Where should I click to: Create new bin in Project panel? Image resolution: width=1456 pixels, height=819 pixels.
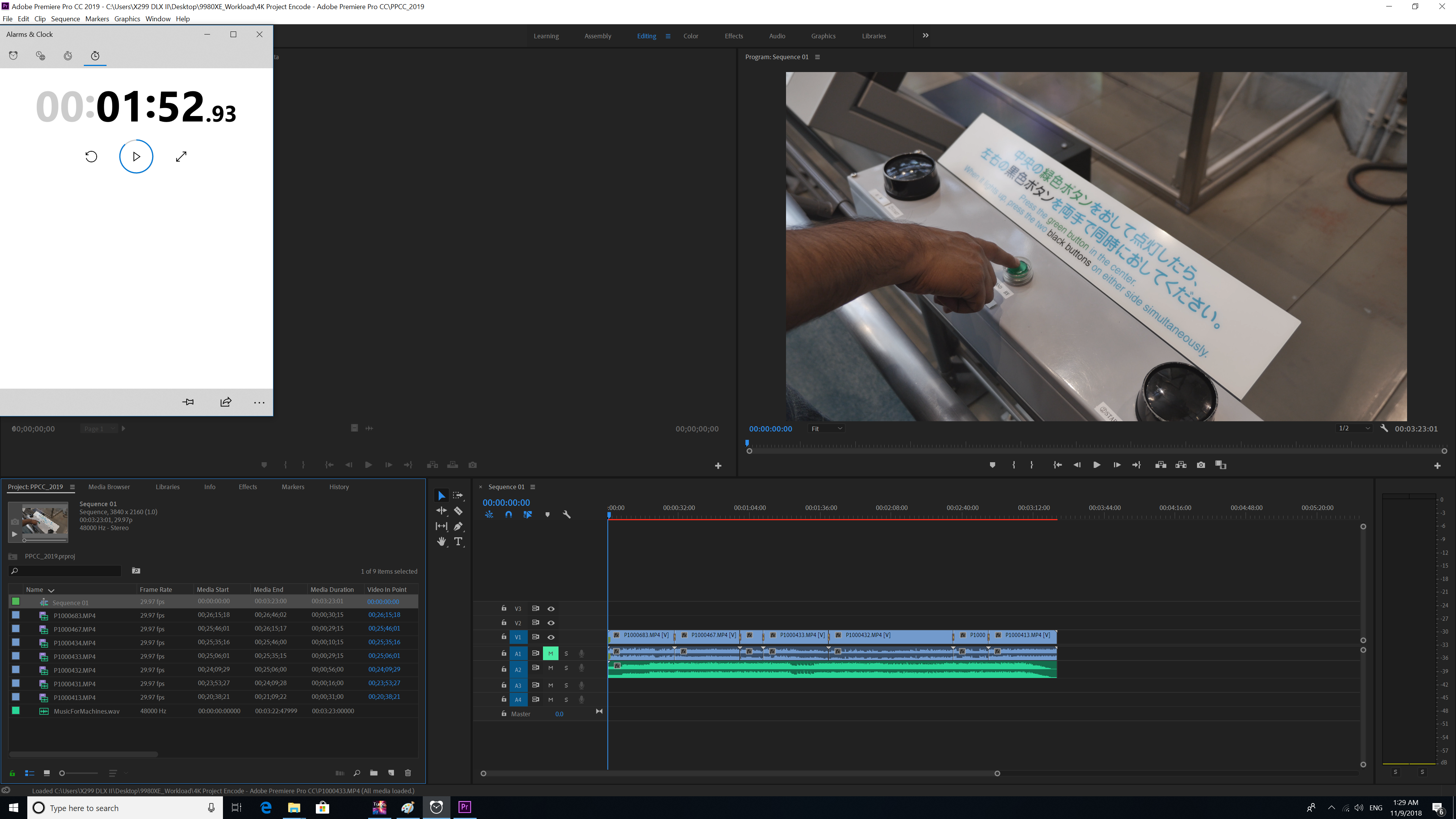pos(373,773)
